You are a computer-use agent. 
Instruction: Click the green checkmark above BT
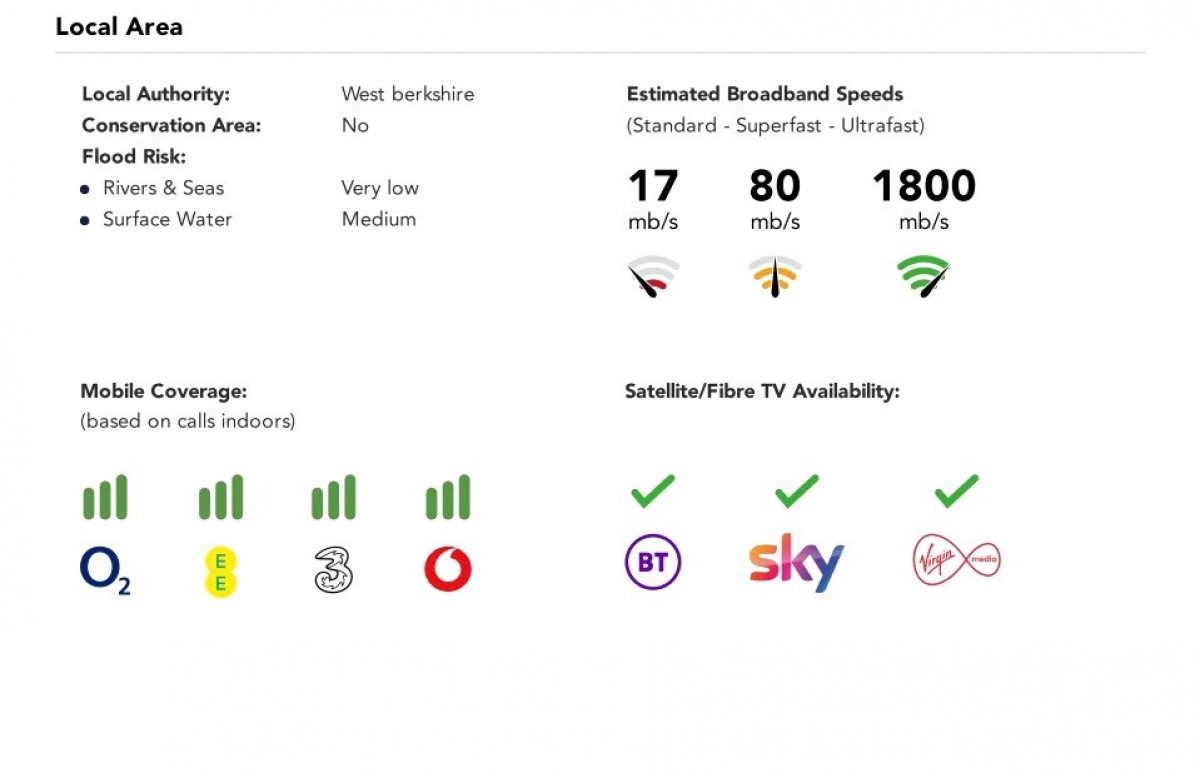click(653, 490)
